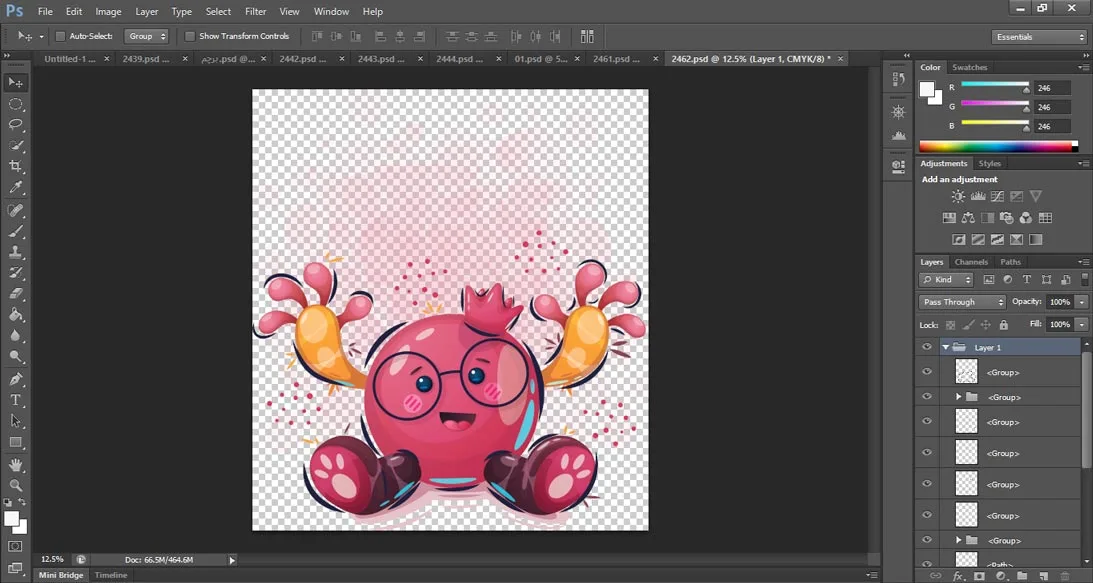Screen dimensions: 1093x583
Task: Click the R color slider
Action: point(995,84)
